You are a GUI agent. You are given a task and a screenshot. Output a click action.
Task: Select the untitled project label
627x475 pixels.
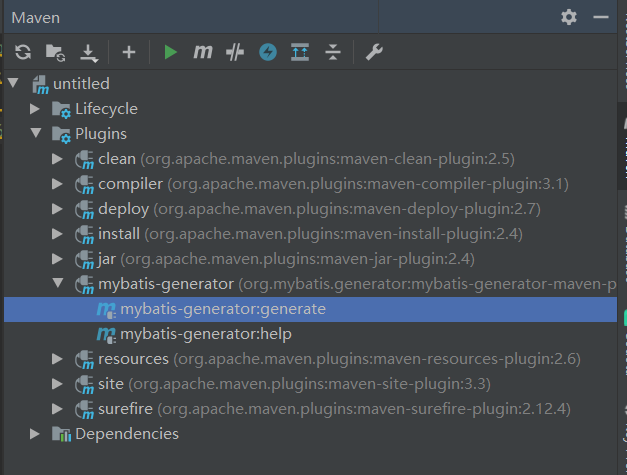[81, 84]
